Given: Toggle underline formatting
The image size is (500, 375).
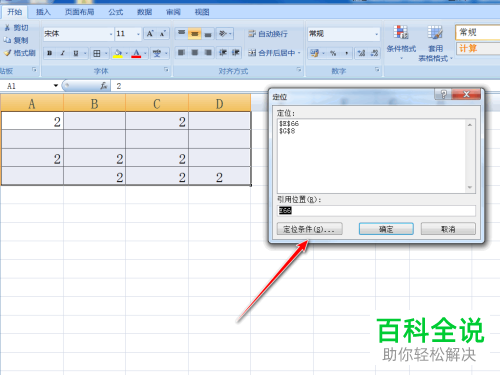Looking at the screenshot, I should pyautogui.click(x=76, y=53).
